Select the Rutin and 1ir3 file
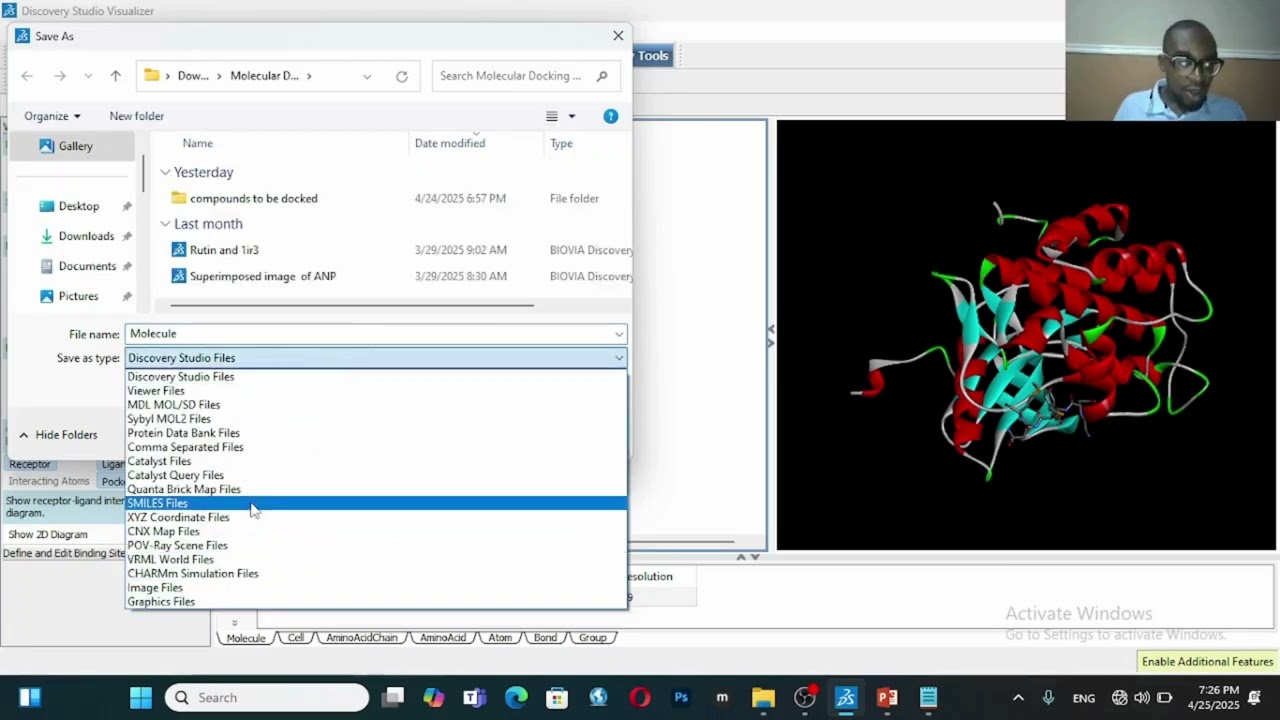This screenshot has width=1280, height=720. tap(224, 250)
